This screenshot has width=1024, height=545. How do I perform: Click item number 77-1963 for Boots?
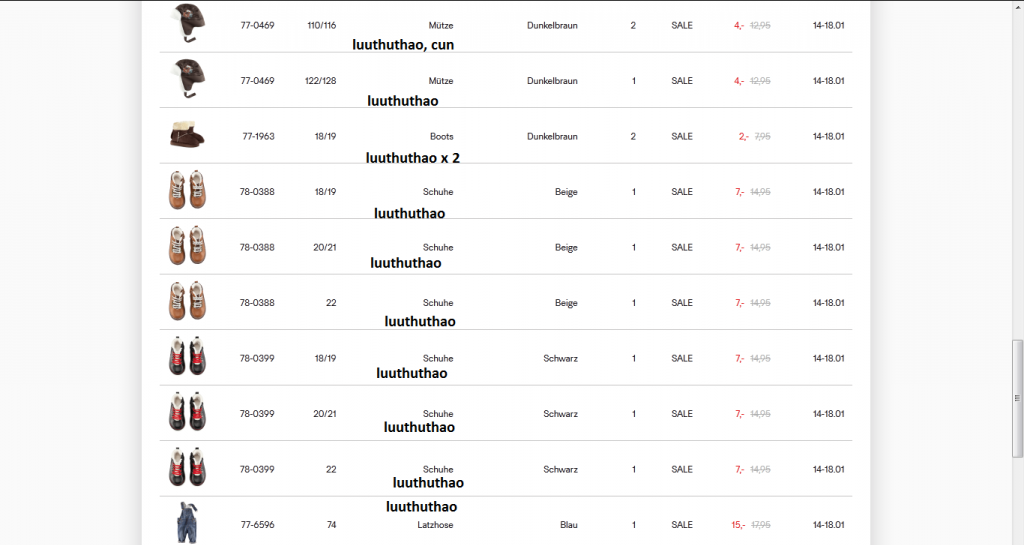(x=258, y=136)
